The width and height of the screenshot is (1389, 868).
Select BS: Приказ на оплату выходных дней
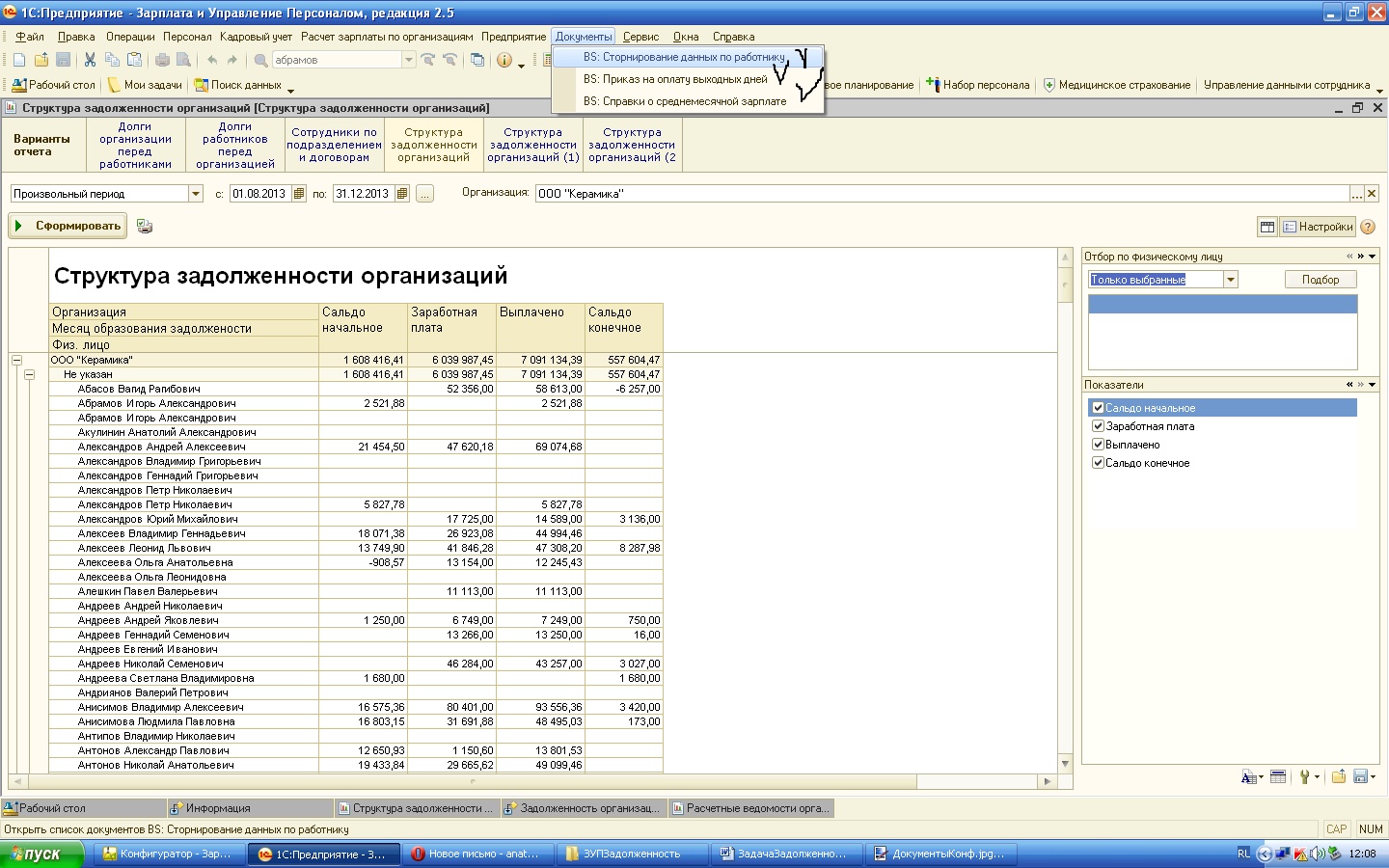click(675, 79)
